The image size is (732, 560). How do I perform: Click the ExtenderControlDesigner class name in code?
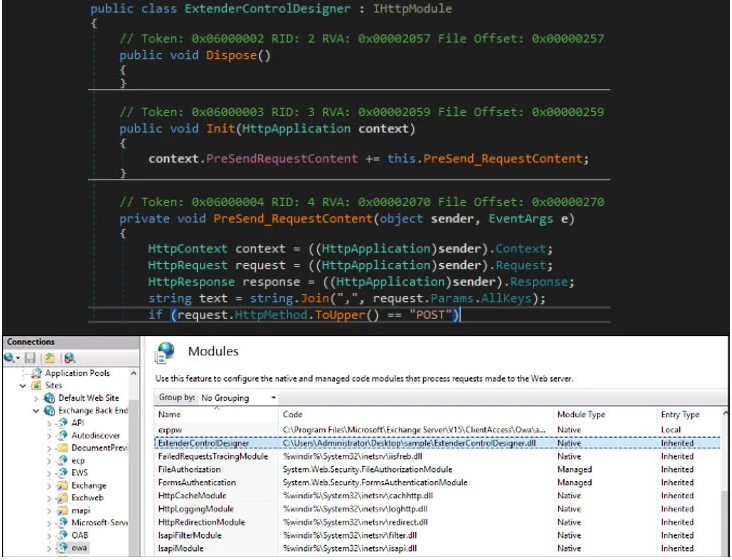click(x=267, y=8)
